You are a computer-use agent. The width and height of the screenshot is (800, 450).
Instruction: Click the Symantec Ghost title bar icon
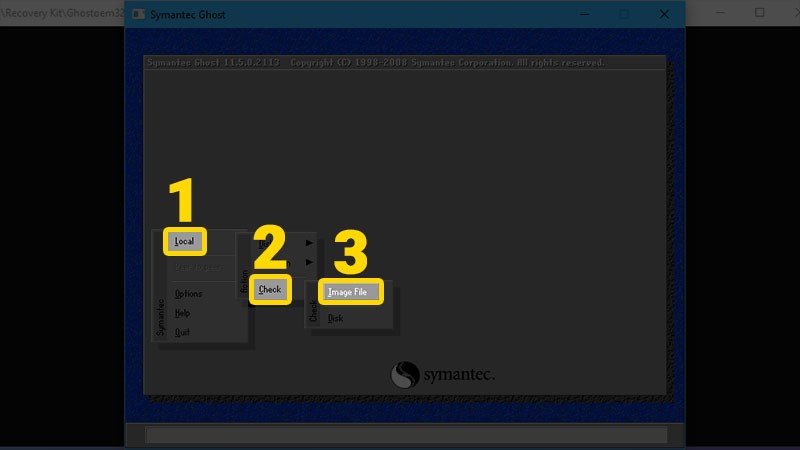pos(138,14)
